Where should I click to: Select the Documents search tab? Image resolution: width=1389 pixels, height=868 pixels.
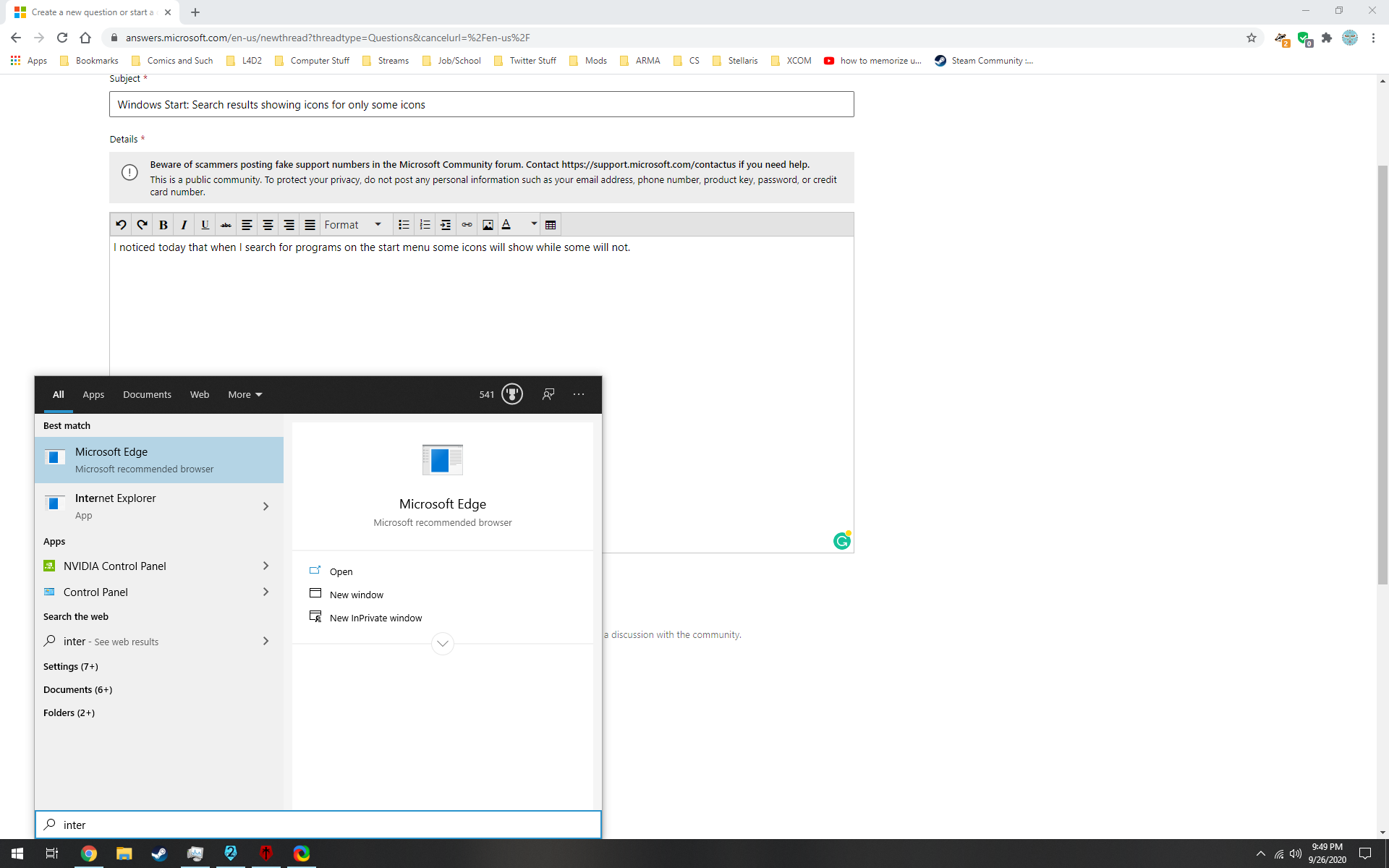[147, 394]
